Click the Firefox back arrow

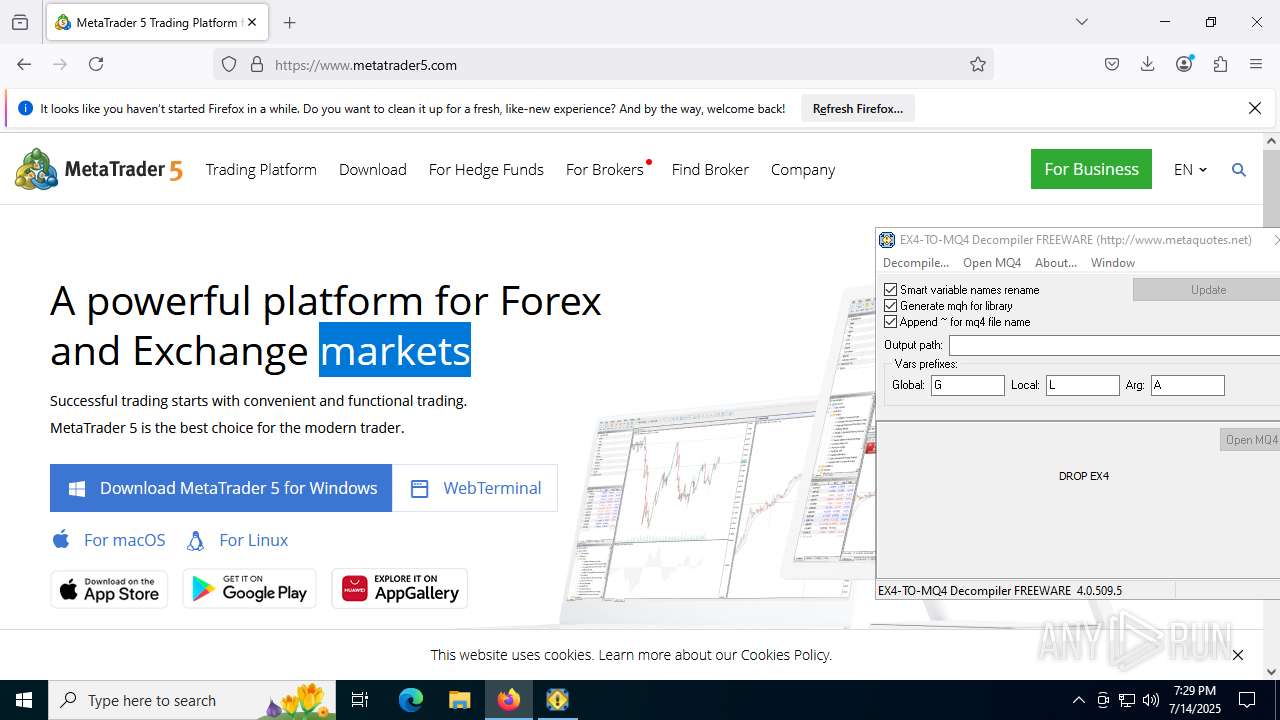pyautogui.click(x=24, y=64)
